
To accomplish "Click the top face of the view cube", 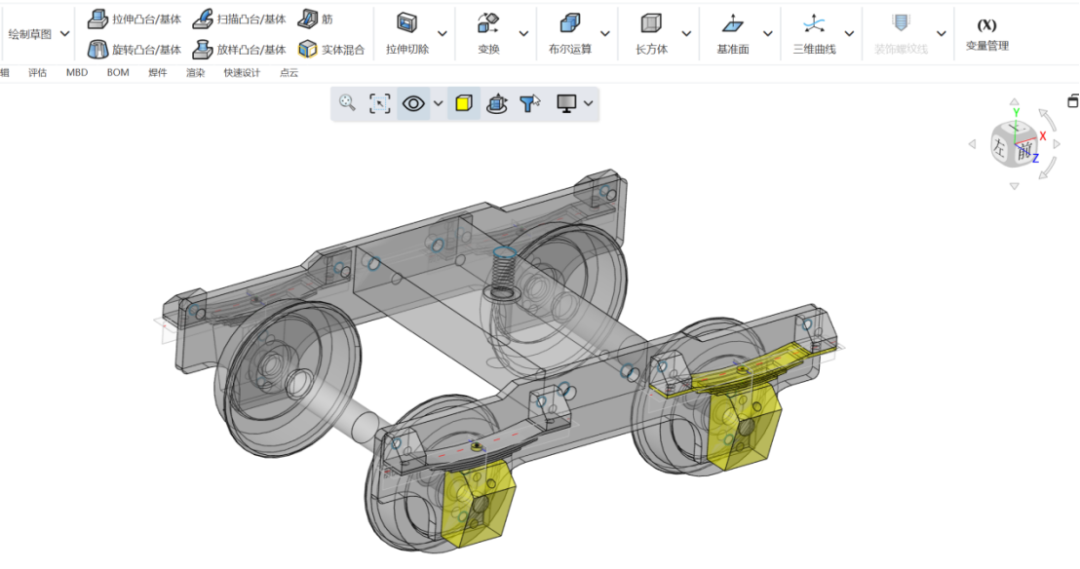I will coord(1015,129).
